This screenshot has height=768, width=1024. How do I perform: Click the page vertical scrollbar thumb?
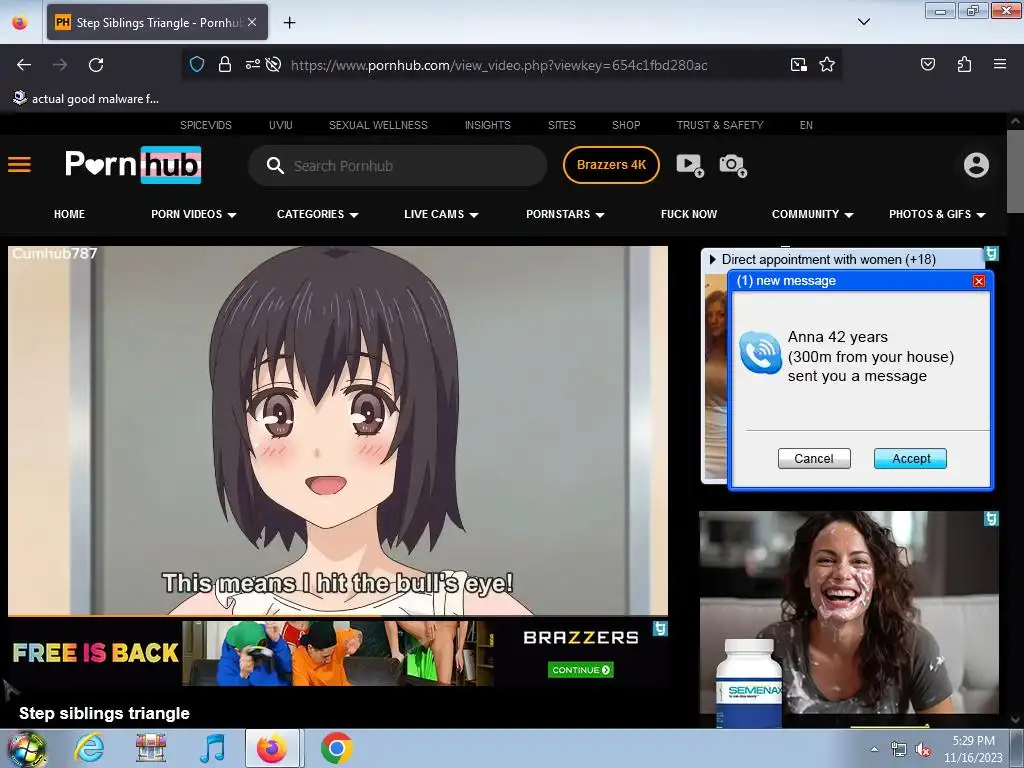click(x=1015, y=171)
